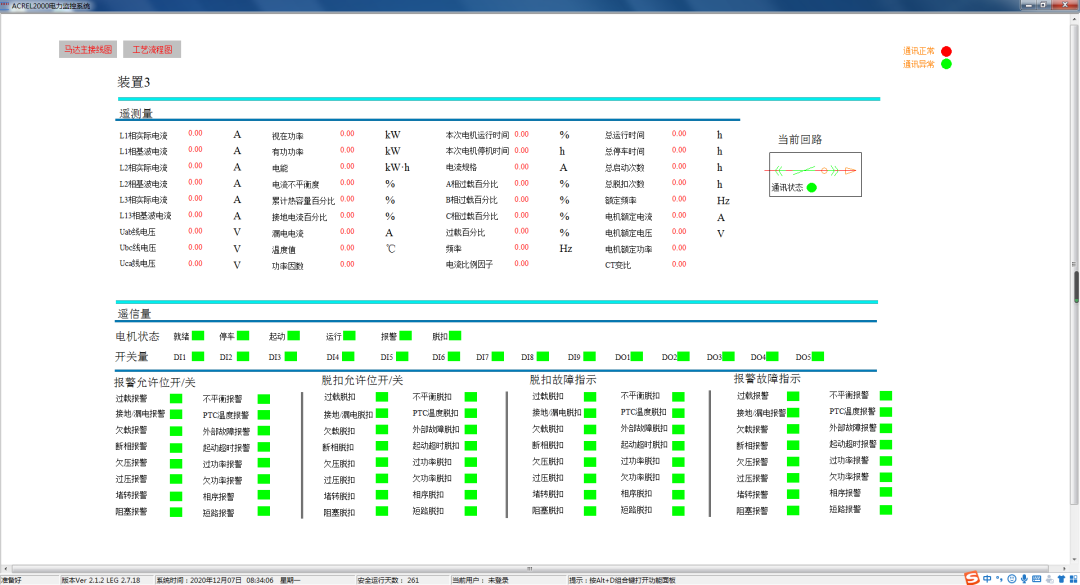Click the 运行 motor status indicator
The width and height of the screenshot is (1080, 585).
[x=350, y=336]
